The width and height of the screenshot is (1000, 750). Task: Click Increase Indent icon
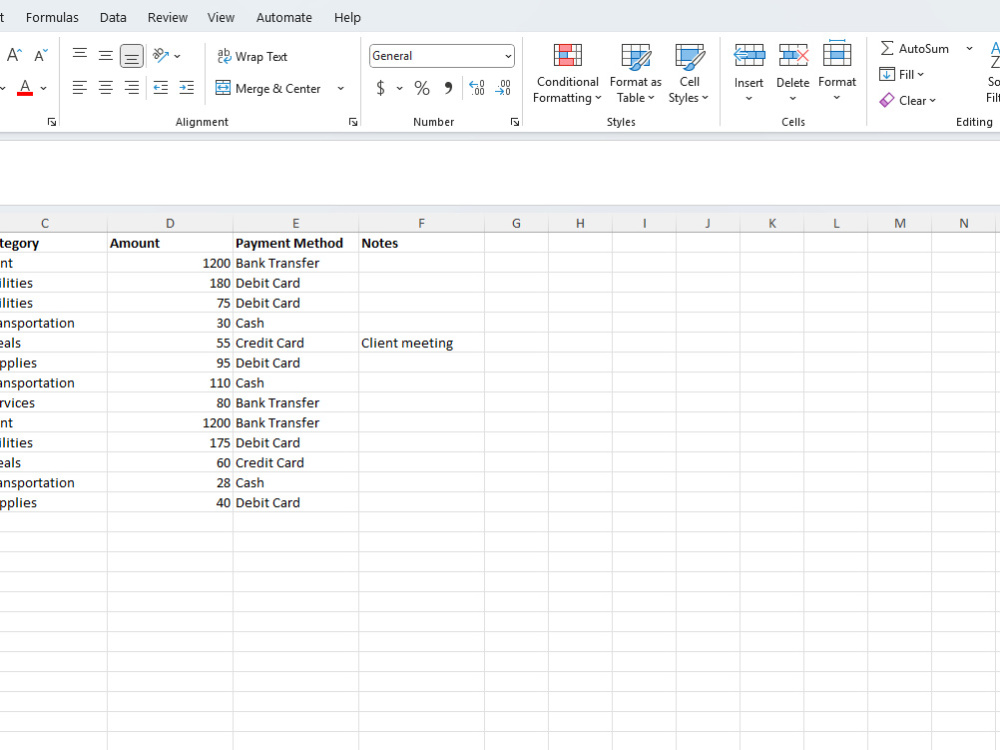click(x=186, y=88)
